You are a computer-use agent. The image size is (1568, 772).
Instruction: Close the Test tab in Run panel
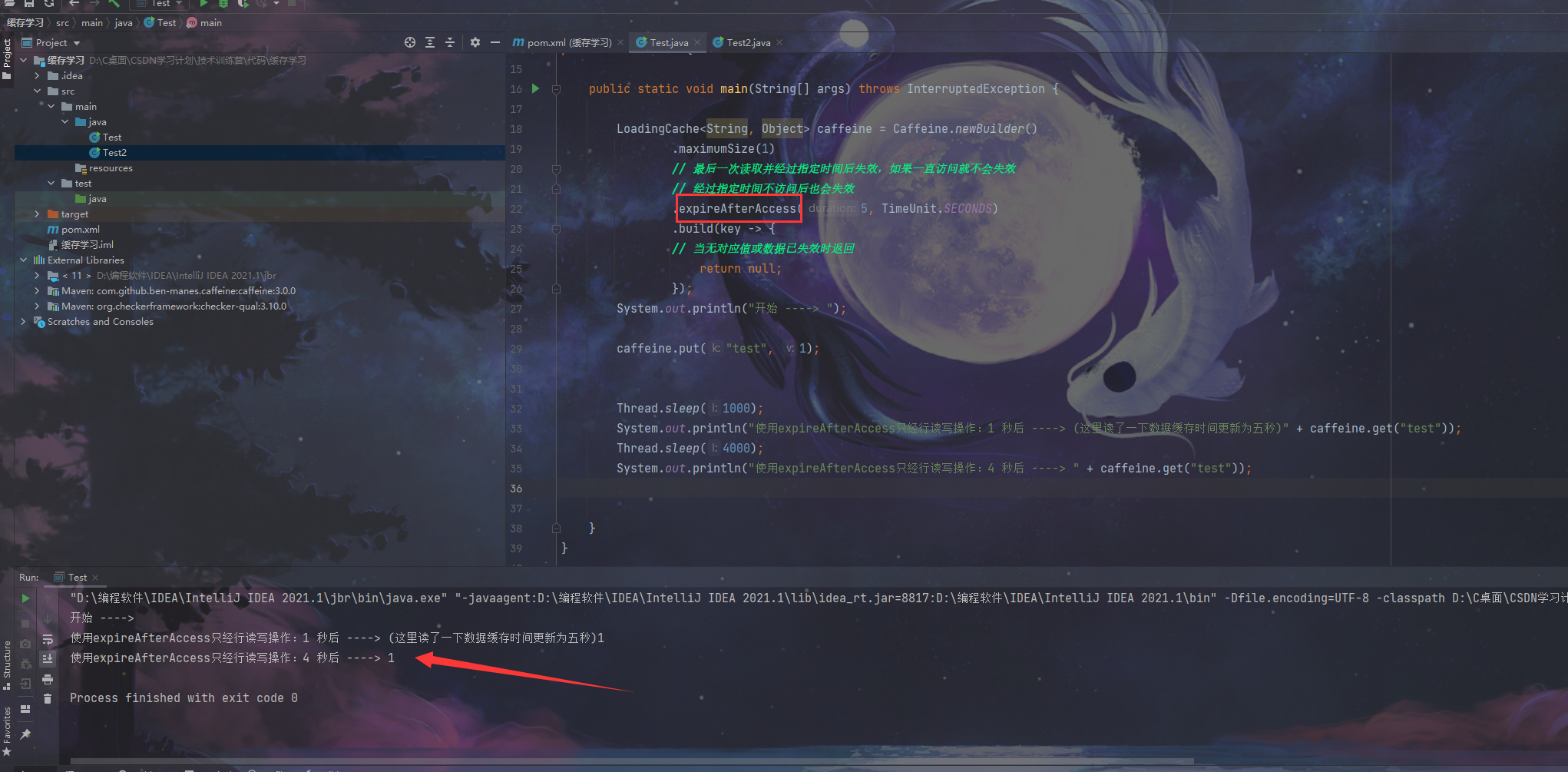pos(95,577)
